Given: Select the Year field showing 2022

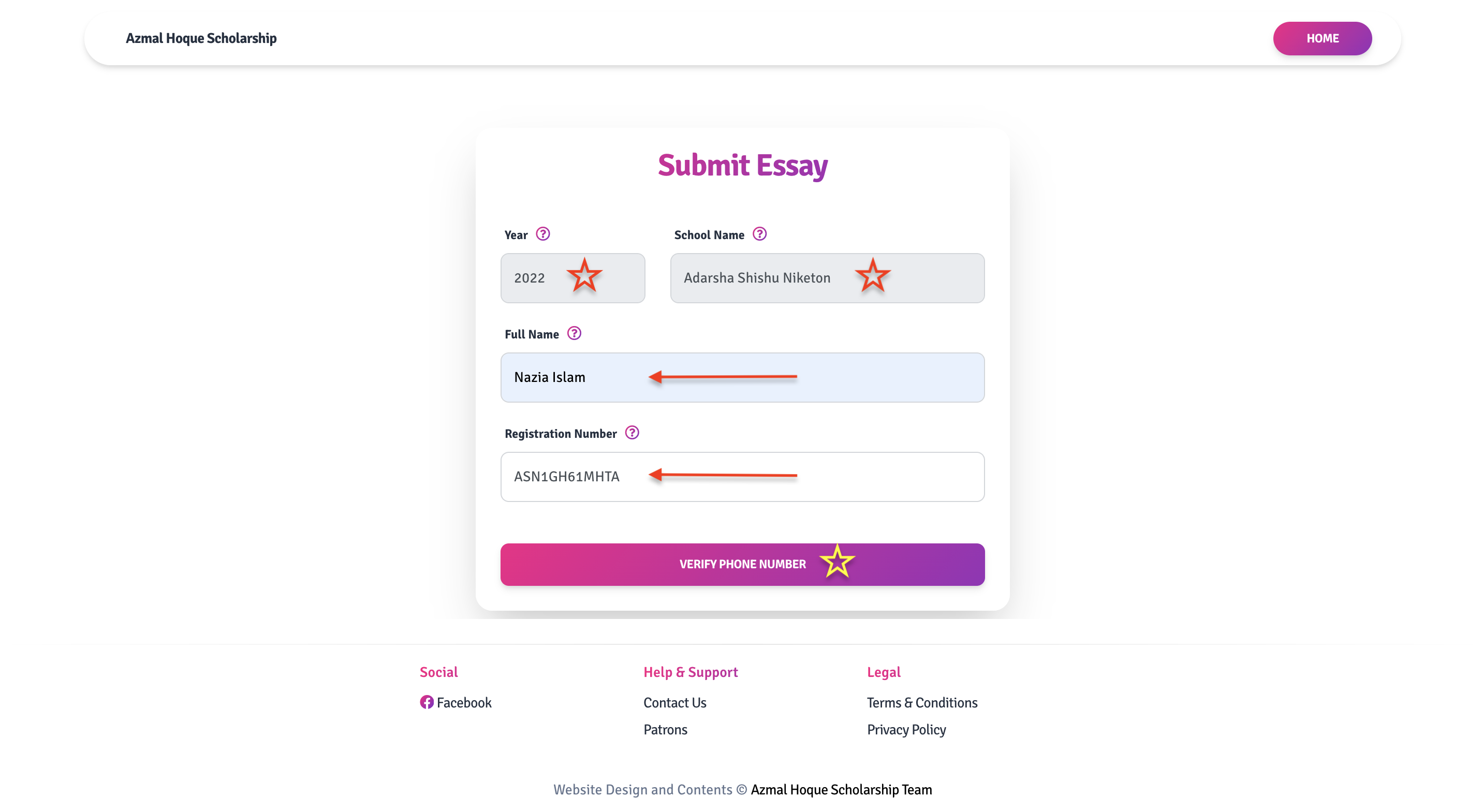Looking at the screenshot, I should [x=530, y=278].
